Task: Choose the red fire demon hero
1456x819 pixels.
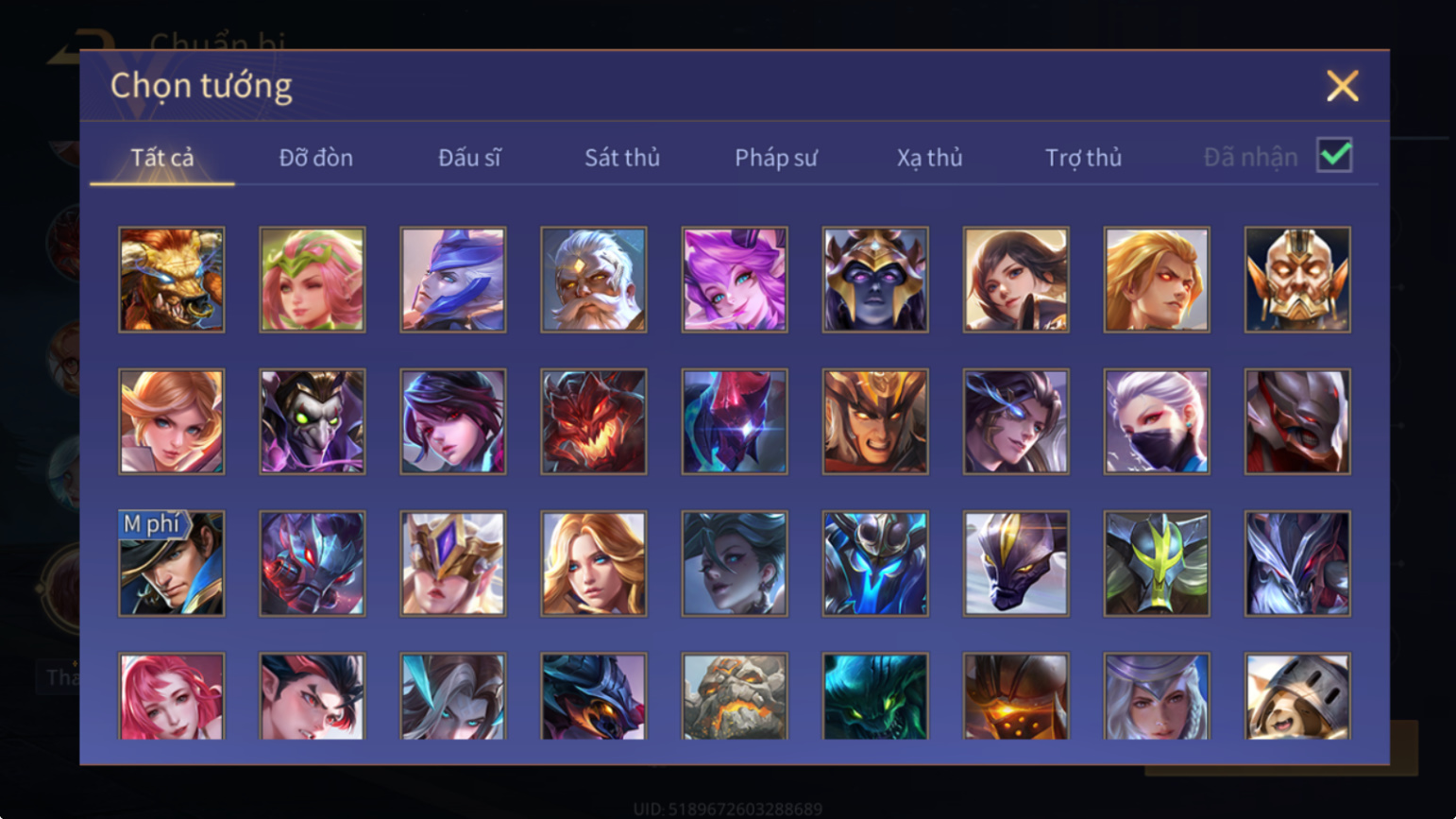Action: pos(594,421)
